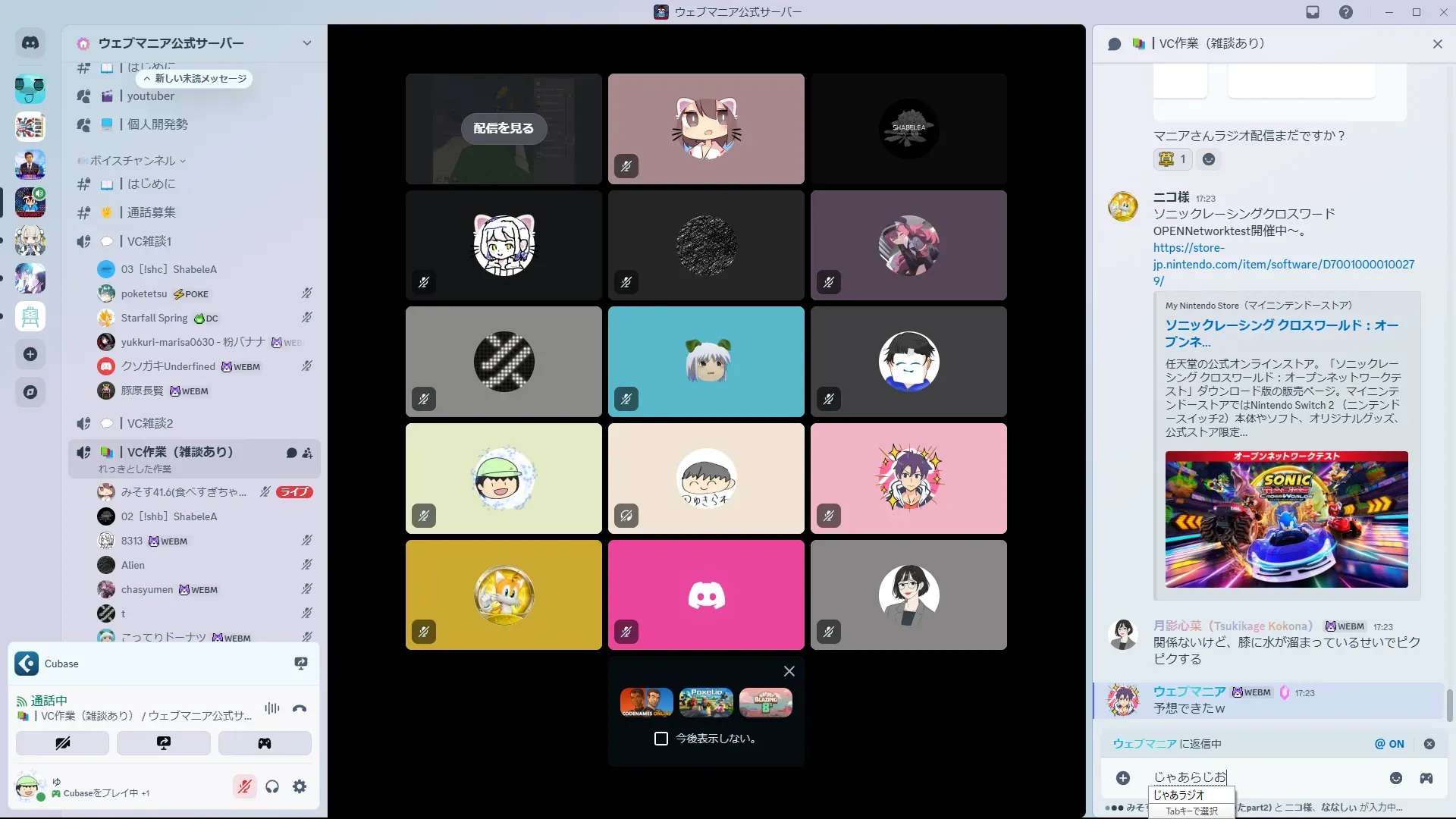This screenshot has height=819, width=1456.
Task: Toggle the camera on or off
Action: pos(62,743)
